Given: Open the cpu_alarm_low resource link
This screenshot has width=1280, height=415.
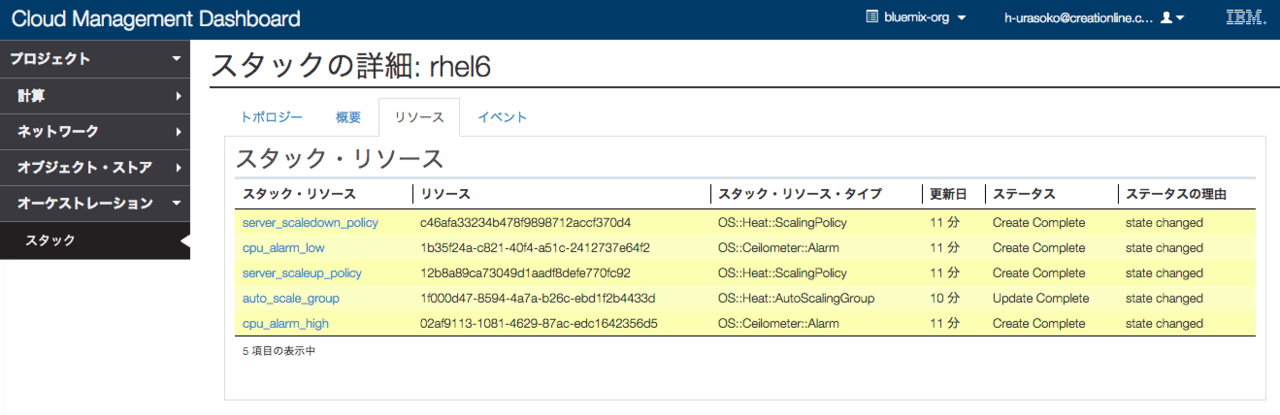Looking at the screenshot, I should (283, 247).
